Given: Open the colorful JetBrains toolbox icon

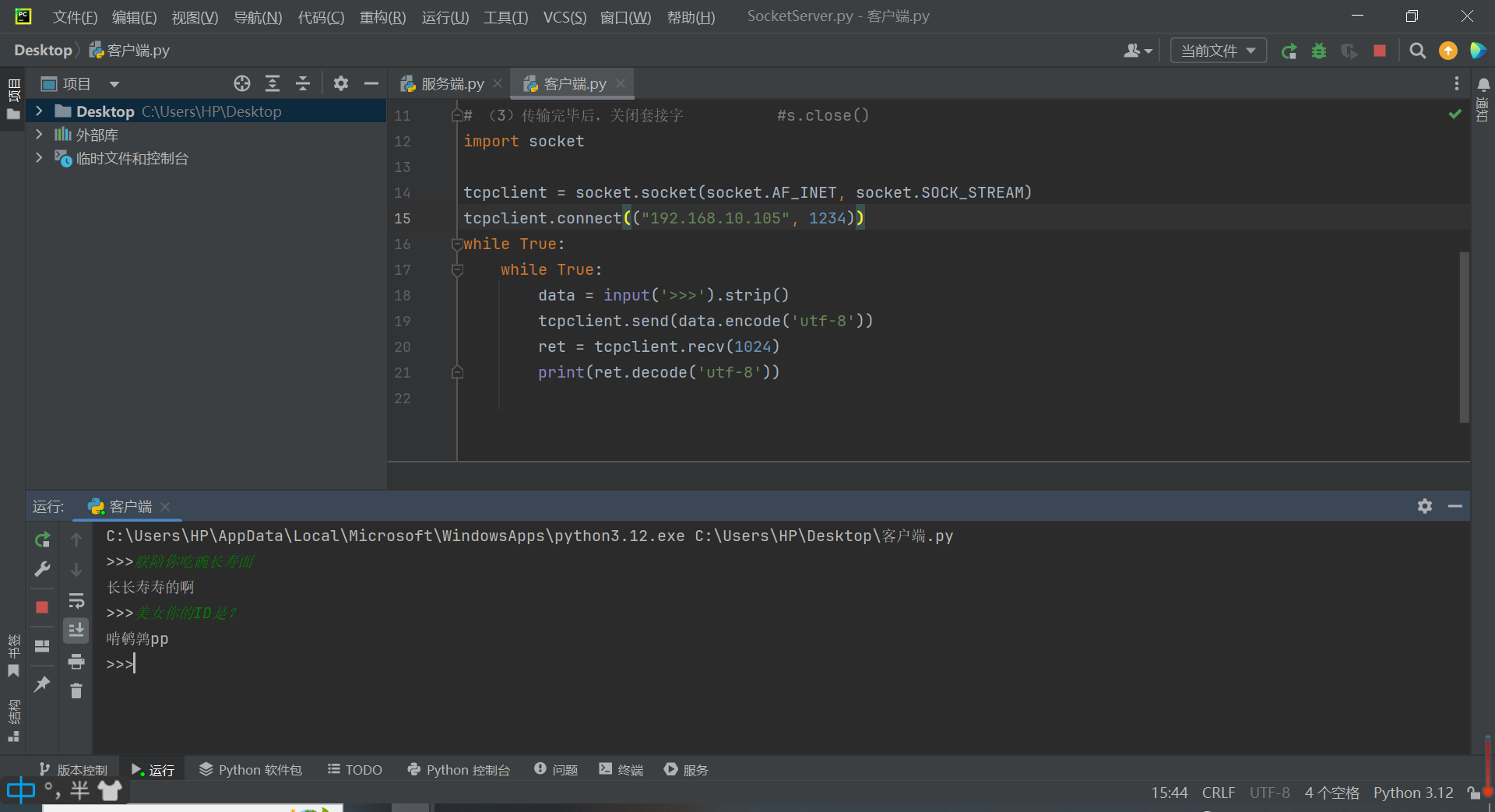Looking at the screenshot, I should (1477, 51).
